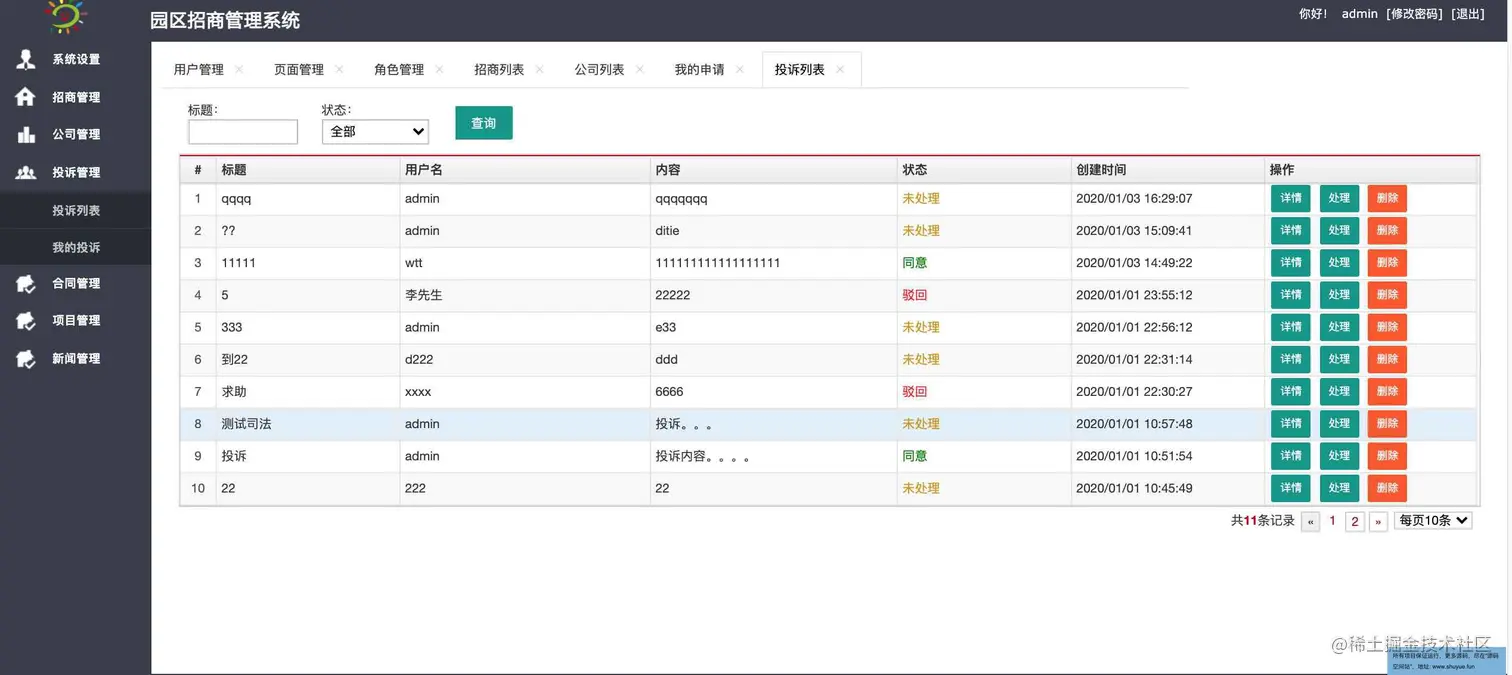Click 详情 for the row by 李先生
1512x675 pixels.
click(x=1291, y=295)
